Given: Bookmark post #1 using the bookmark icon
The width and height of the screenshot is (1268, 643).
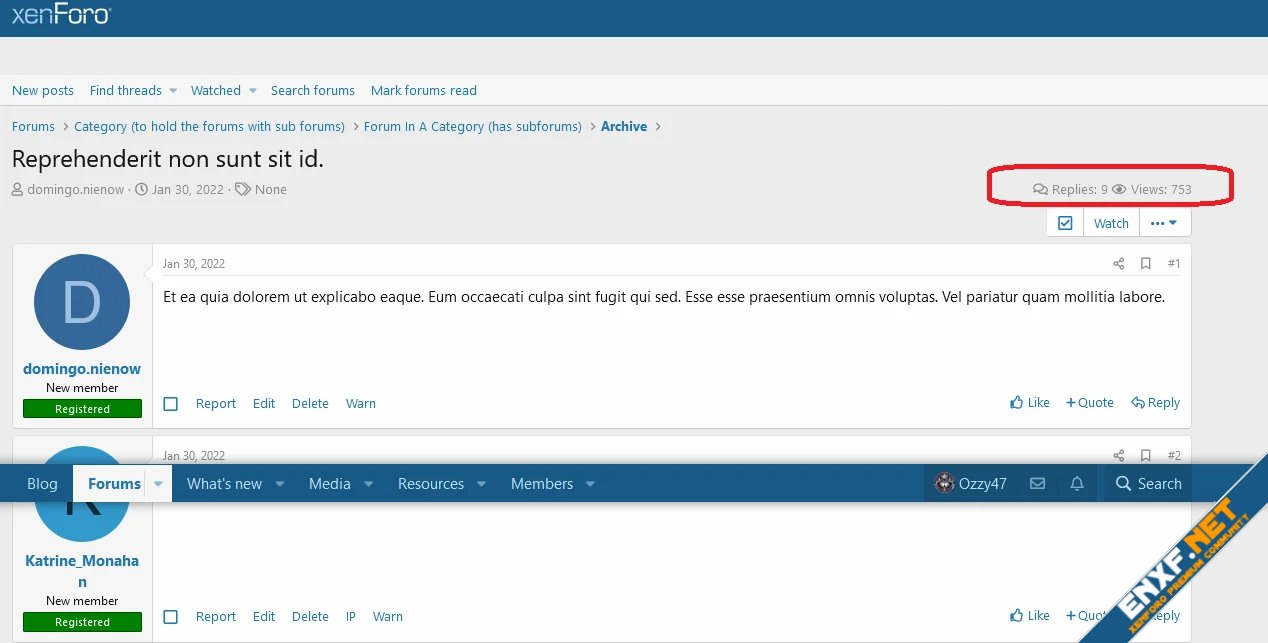Looking at the screenshot, I should pos(1146,264).
